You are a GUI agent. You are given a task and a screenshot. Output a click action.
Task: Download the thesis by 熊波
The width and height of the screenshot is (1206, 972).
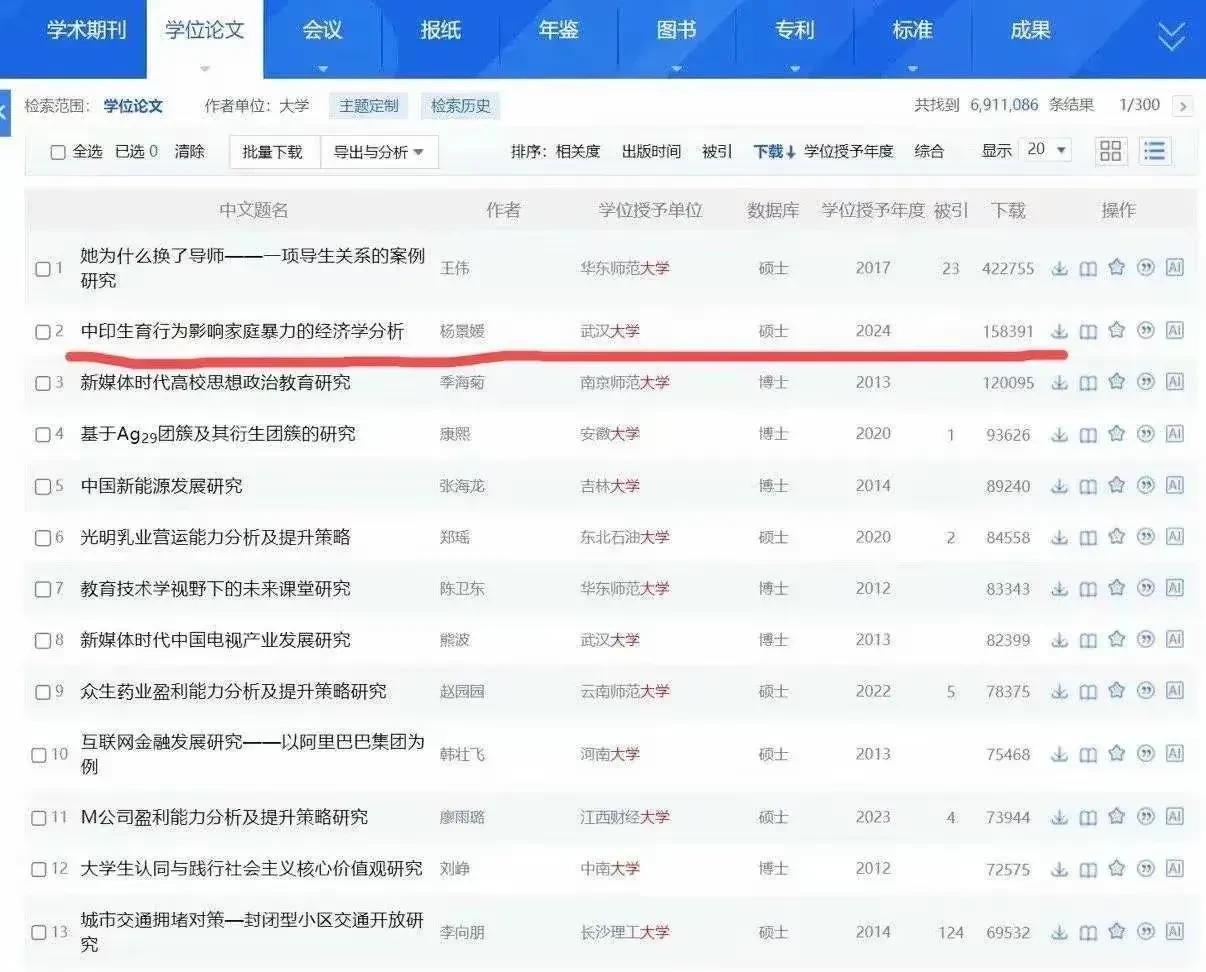(x=1059, y=639)
